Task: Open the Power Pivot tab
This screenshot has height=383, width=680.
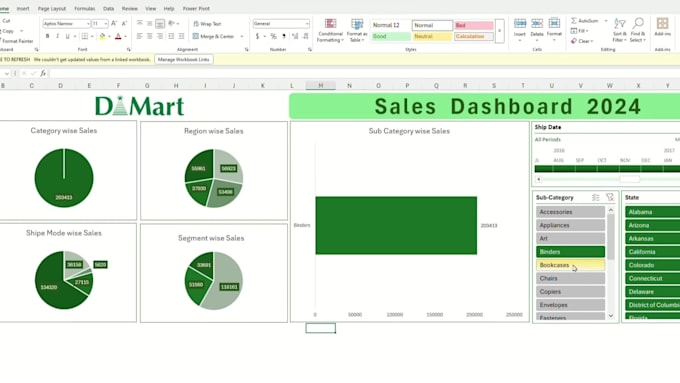Action: pos(196,8)
